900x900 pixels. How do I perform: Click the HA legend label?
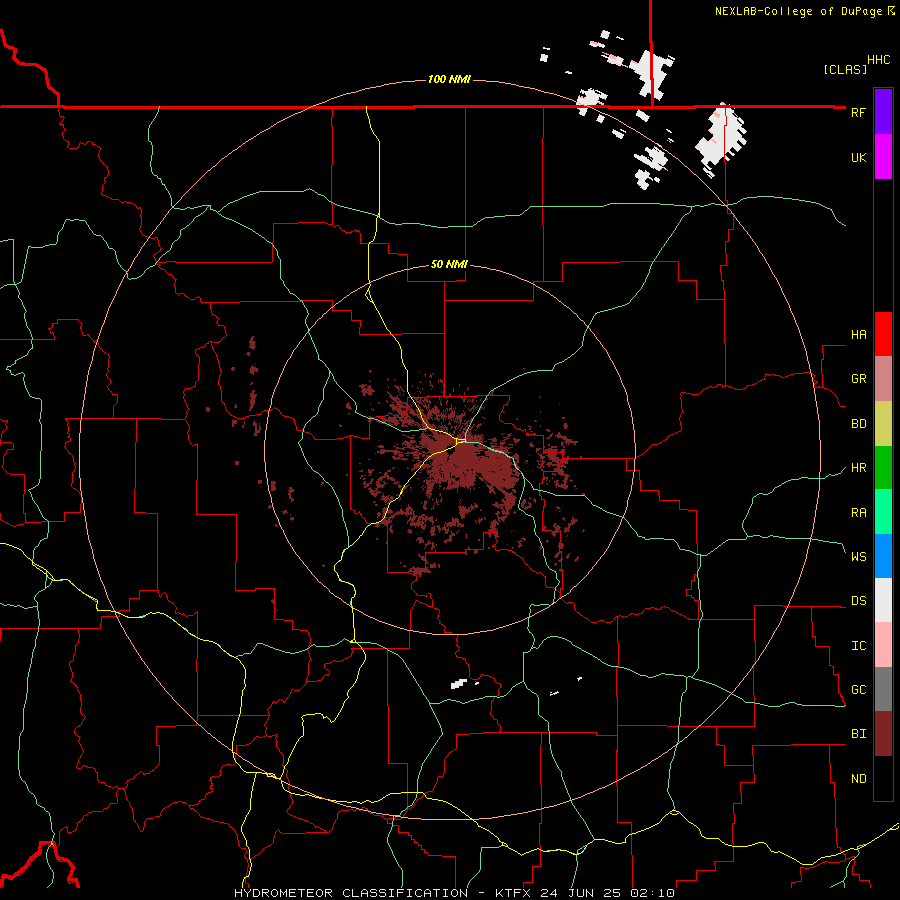click(858, 334)
